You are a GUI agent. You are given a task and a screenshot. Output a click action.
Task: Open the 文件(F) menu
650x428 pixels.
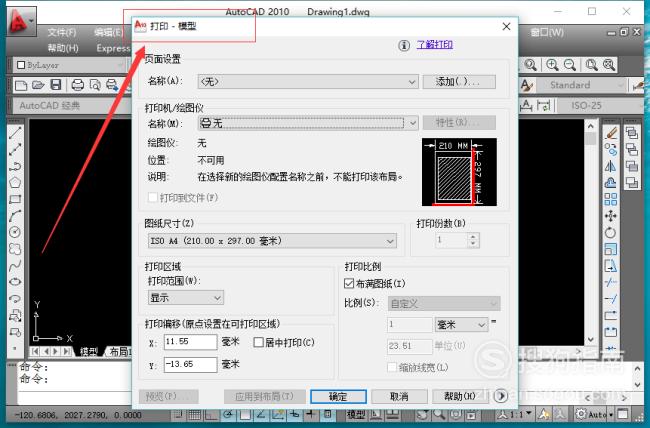coord(62,32)
